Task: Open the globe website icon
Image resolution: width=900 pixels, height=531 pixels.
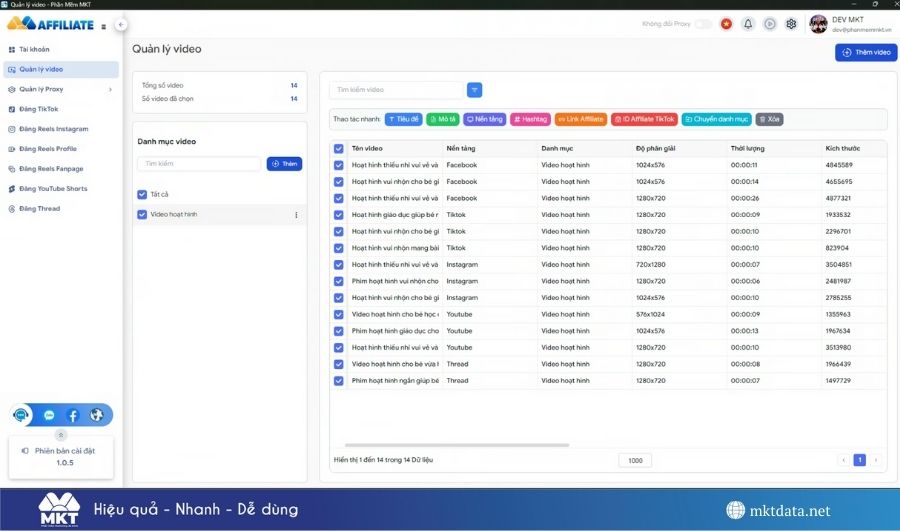Action: coord(96,415)
